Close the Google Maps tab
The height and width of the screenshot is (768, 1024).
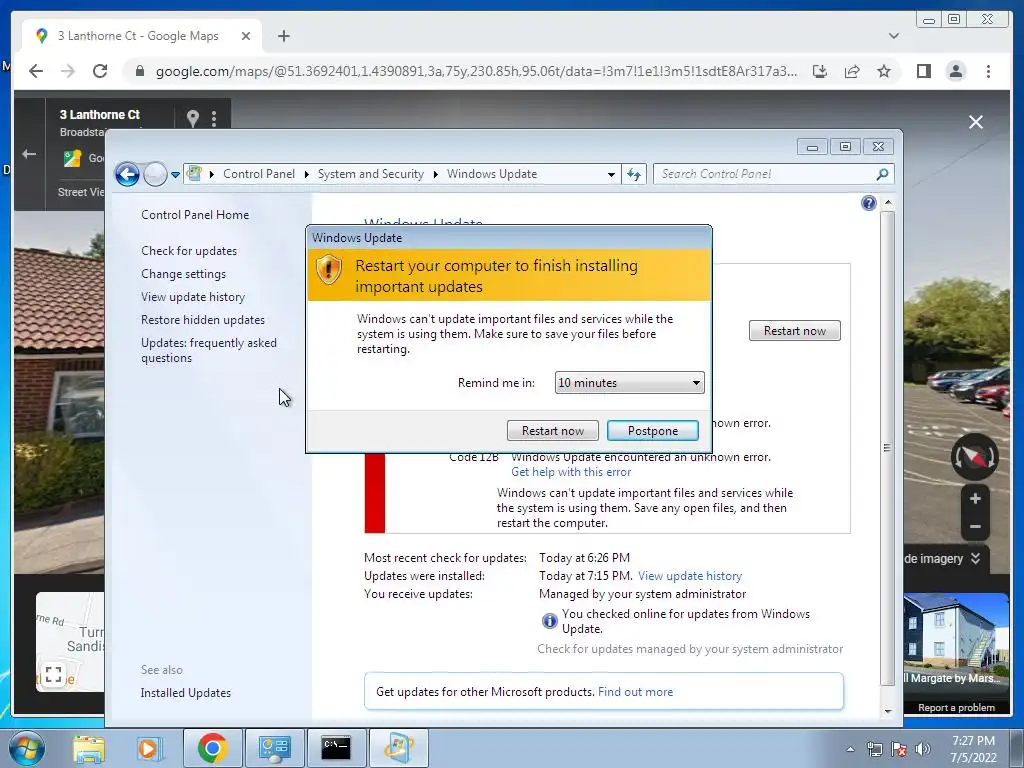pyautogui.click(x=246, y=36)
